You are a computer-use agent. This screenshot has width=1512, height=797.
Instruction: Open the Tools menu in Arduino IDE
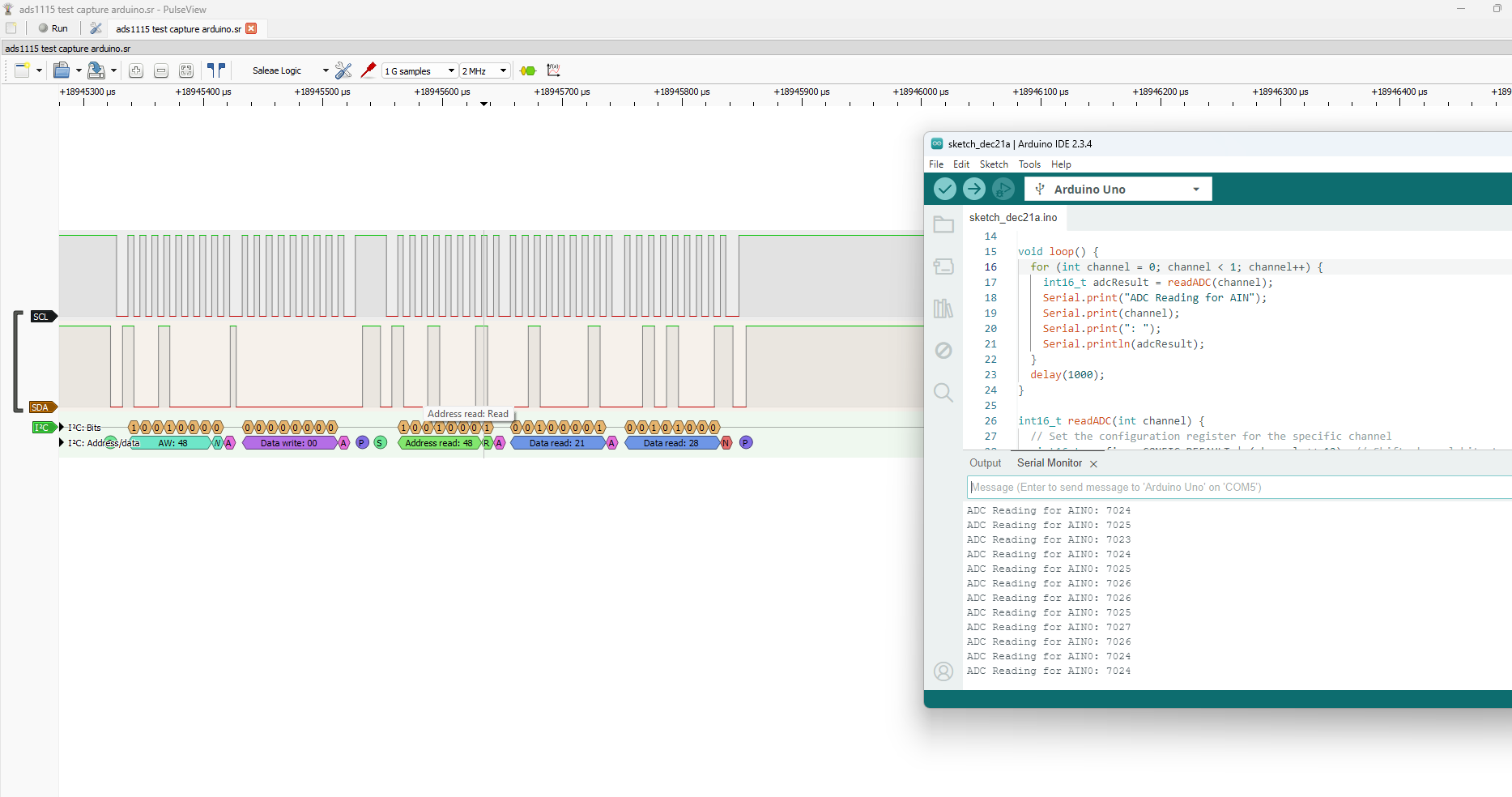pyautogui.click(x=1029, y=164)
